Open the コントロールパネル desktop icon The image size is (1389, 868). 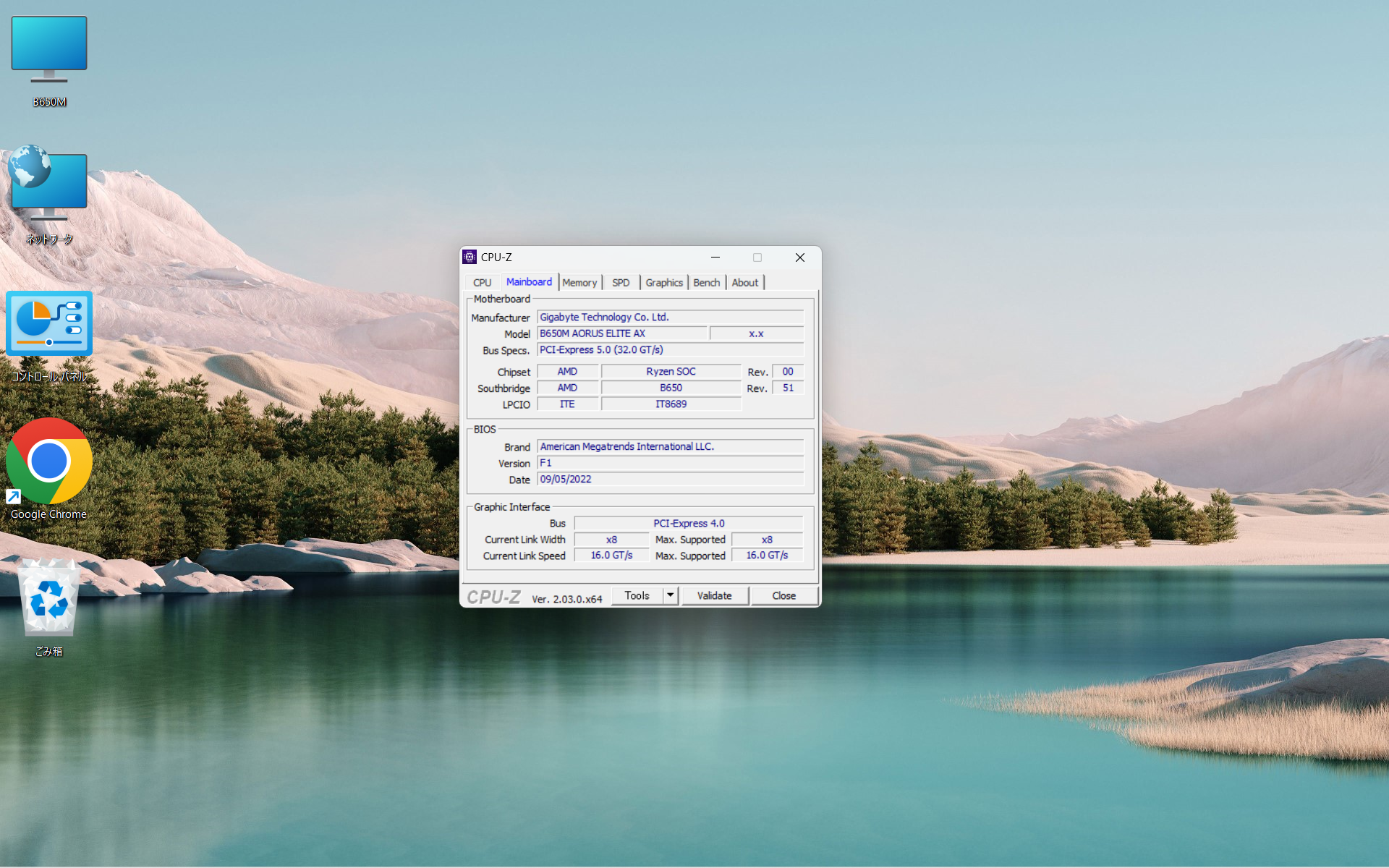49,336
